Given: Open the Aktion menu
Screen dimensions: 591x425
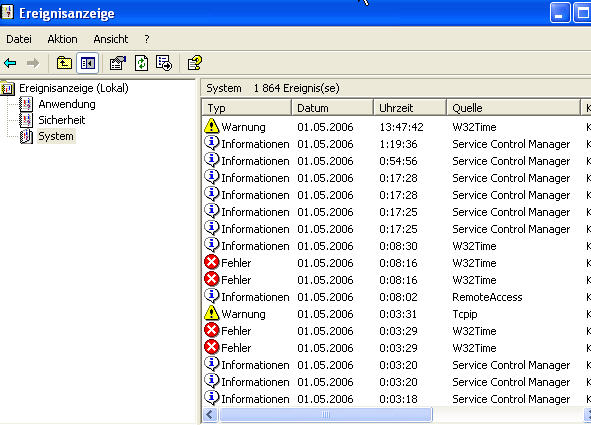Looking at the screenshot, I should click(62, 39).
